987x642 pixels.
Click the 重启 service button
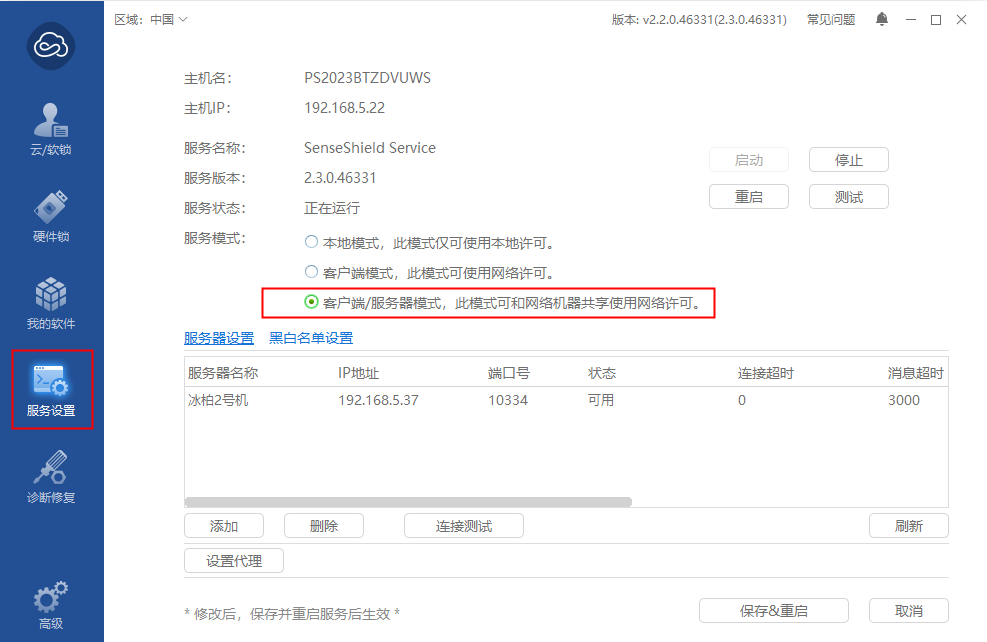(x=748, y=197)
